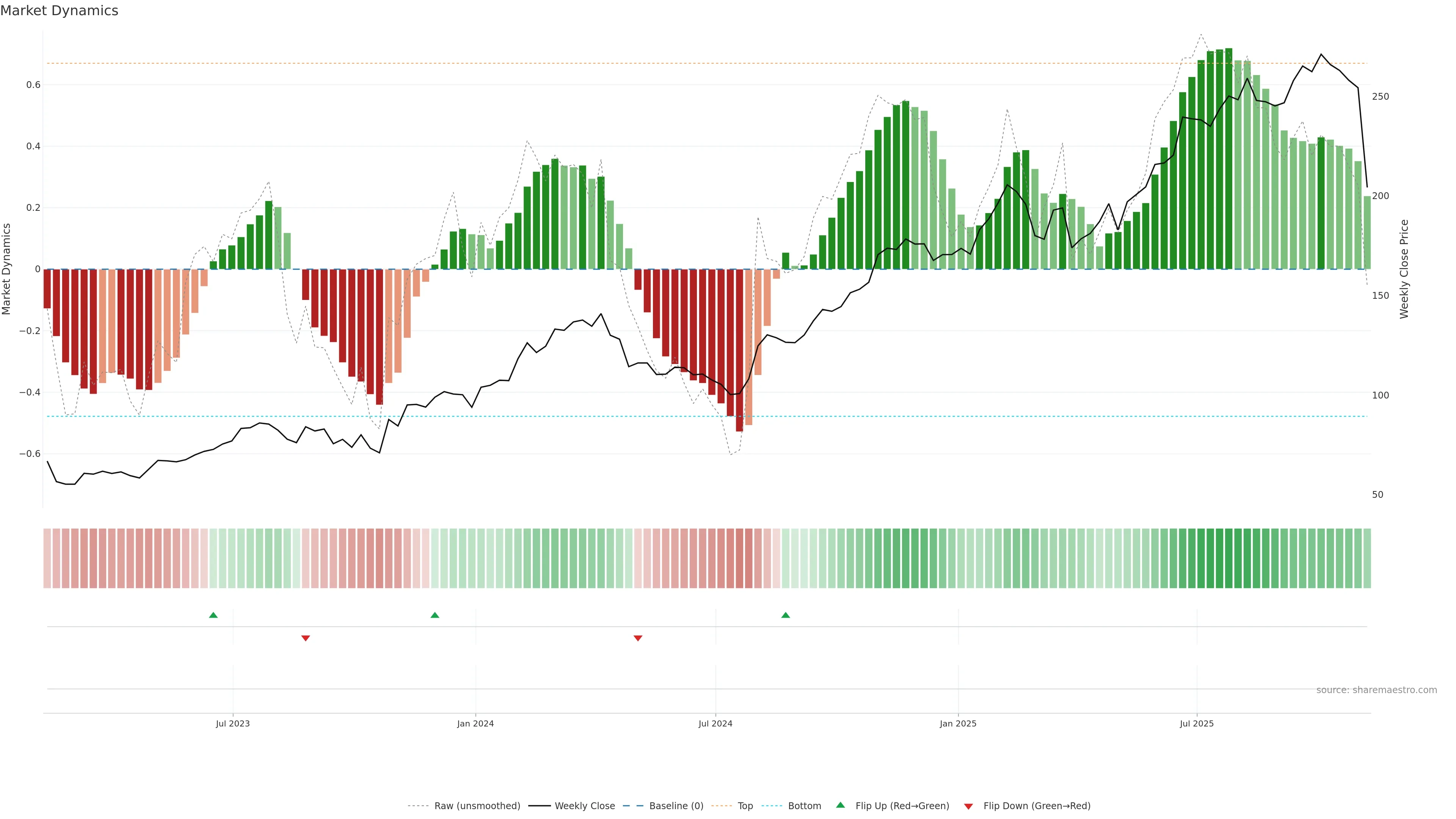The height and width of the screenshot is (819, 1456).
Task: Click the darkest green heatmap strip cell
Action: [1229, 559]
